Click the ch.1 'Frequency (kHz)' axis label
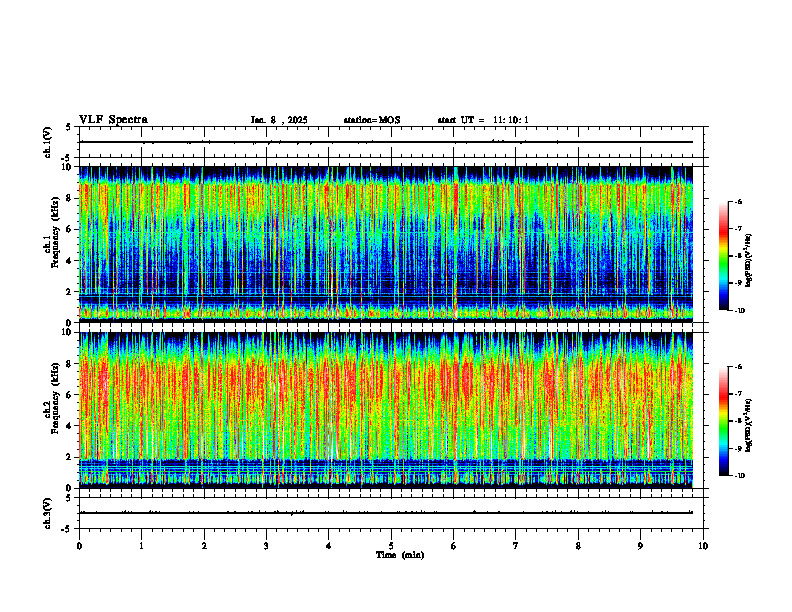This screenshot has width=792, height=612. point(55,230)
